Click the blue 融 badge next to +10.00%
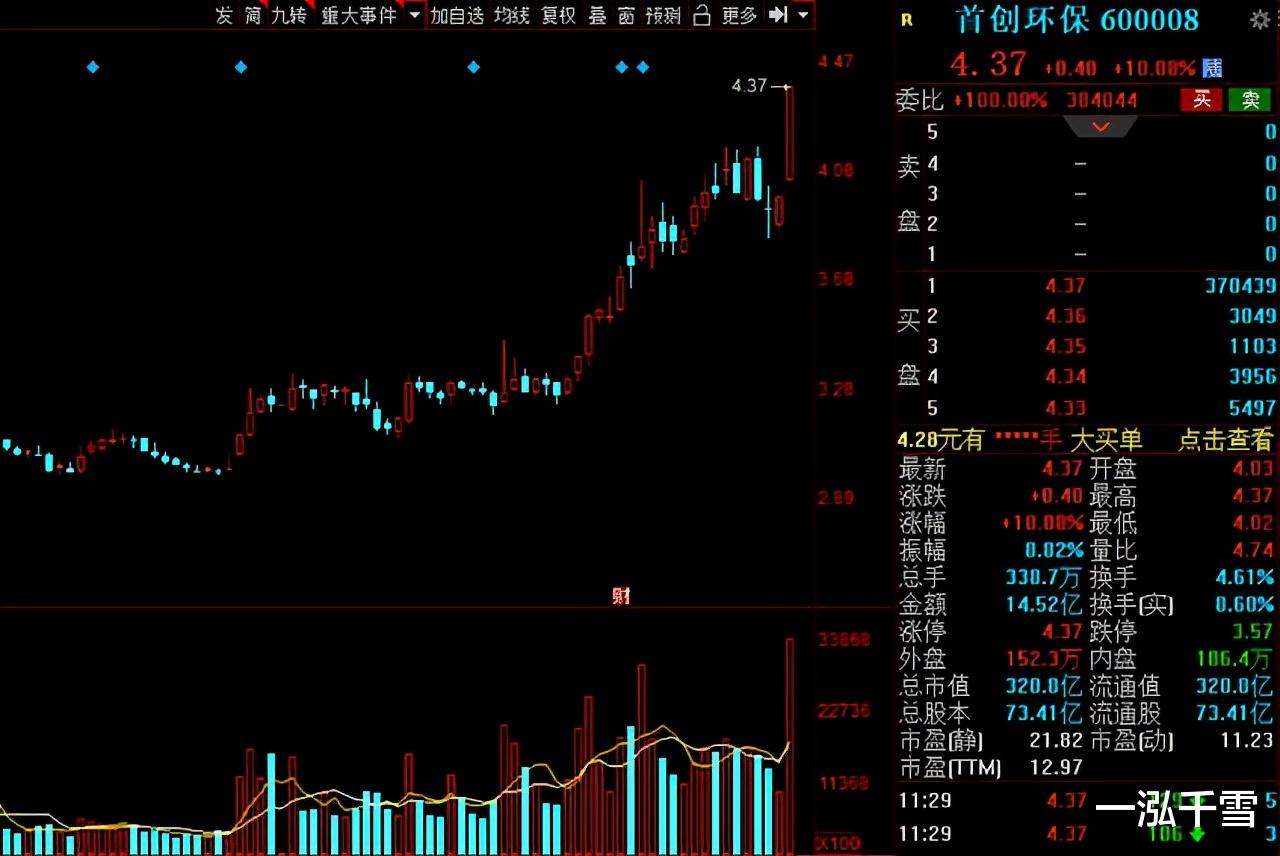 (x=1212, y=67)
